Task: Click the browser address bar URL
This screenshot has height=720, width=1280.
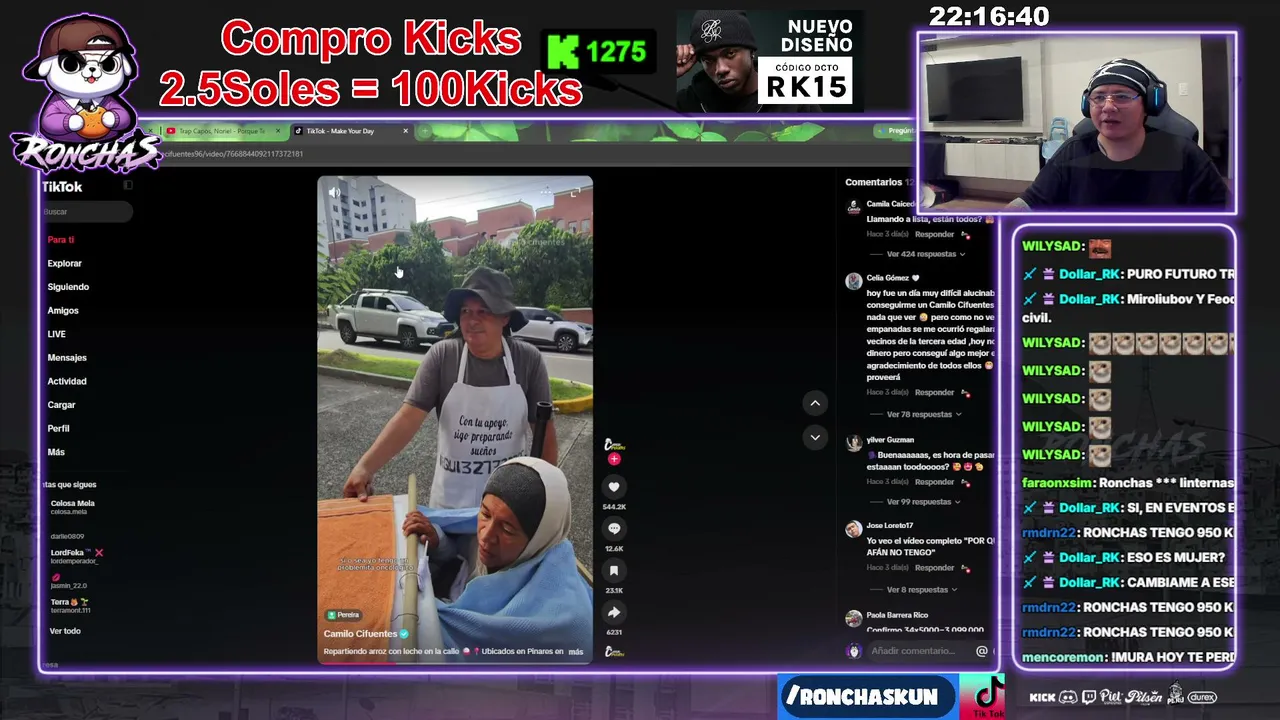Action: click(232, 154)
